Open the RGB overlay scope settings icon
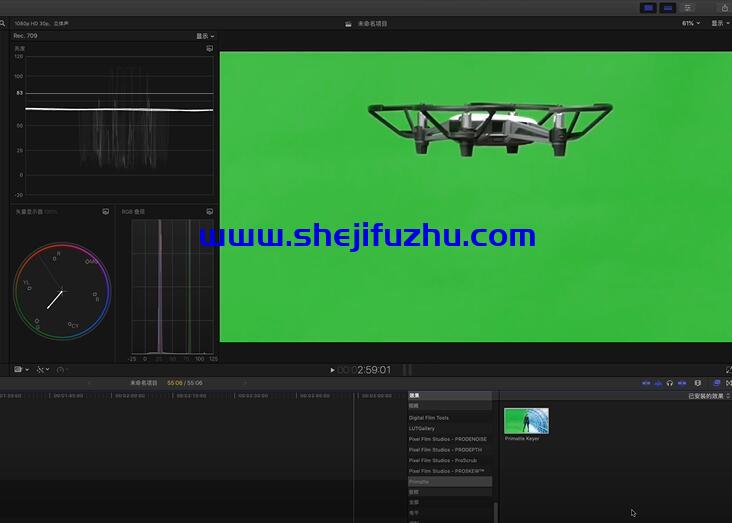 click(x=210, y=212)
